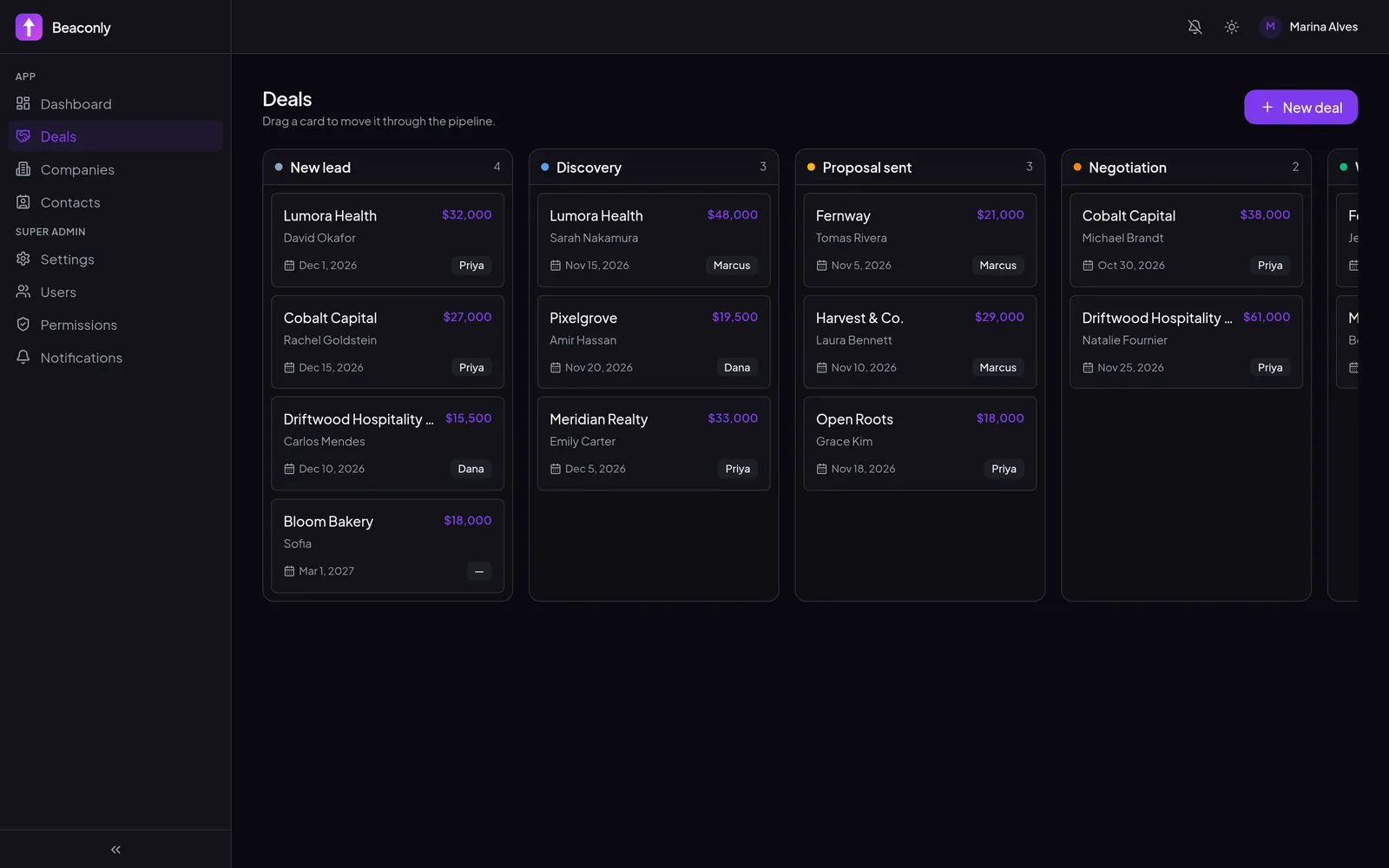1389x868 pixels.
Task: Click the calendar icon beside Dec 1, 2026
Action: [x=289, y=266]
